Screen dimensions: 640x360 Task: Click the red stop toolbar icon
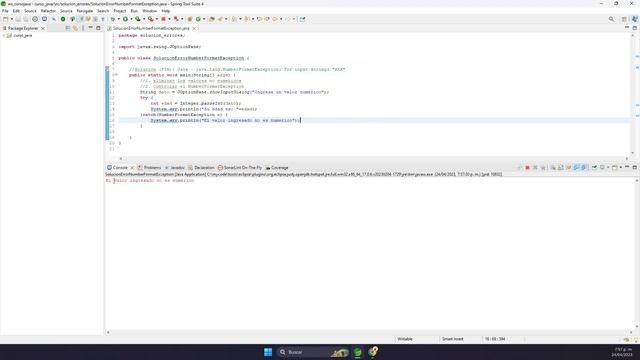(x=163, y=19)
